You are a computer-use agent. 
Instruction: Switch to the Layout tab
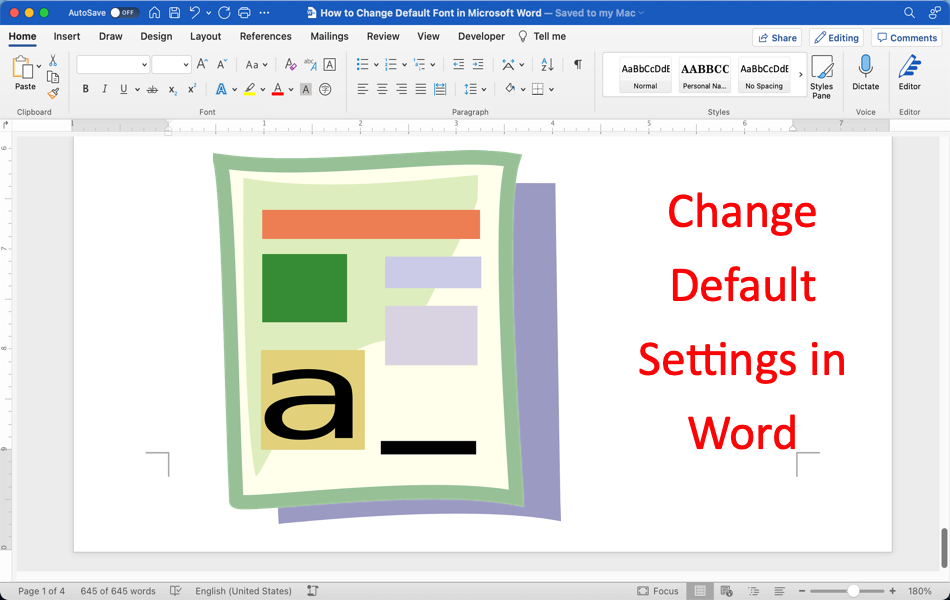pos(205,36)
